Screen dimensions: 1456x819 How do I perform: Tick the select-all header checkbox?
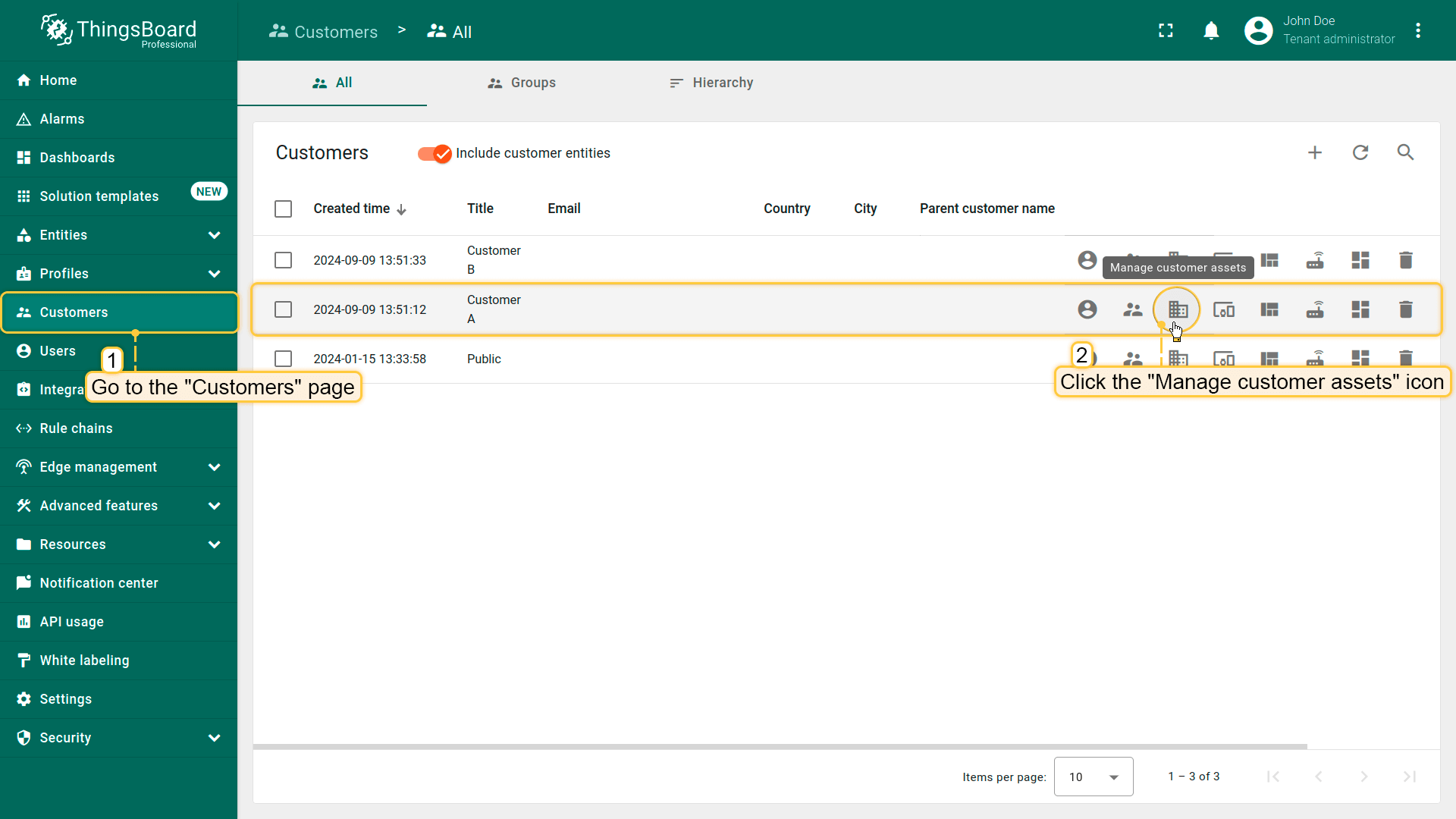pyautogui.click(x=283, y=209)
